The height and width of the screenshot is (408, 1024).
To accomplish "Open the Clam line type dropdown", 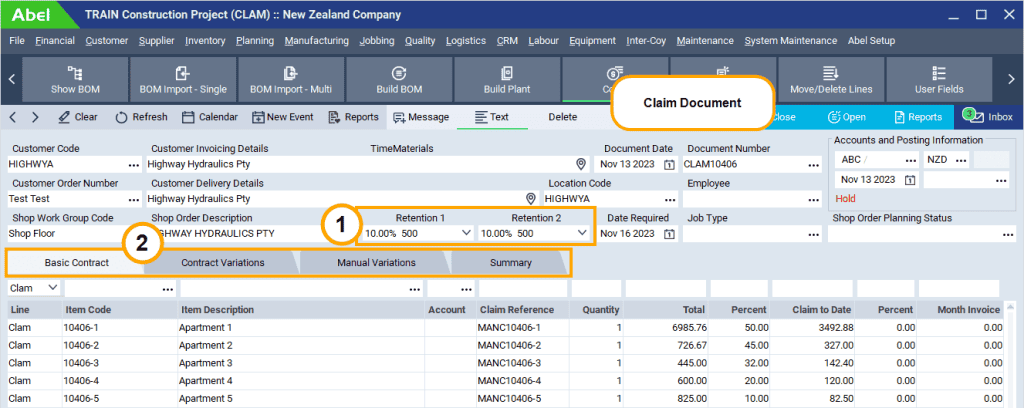I will pos(51,288).
